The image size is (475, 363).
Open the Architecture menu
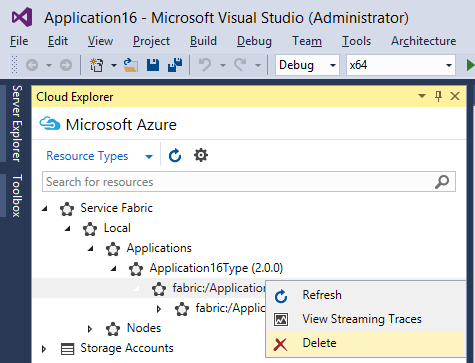(424, 41)
